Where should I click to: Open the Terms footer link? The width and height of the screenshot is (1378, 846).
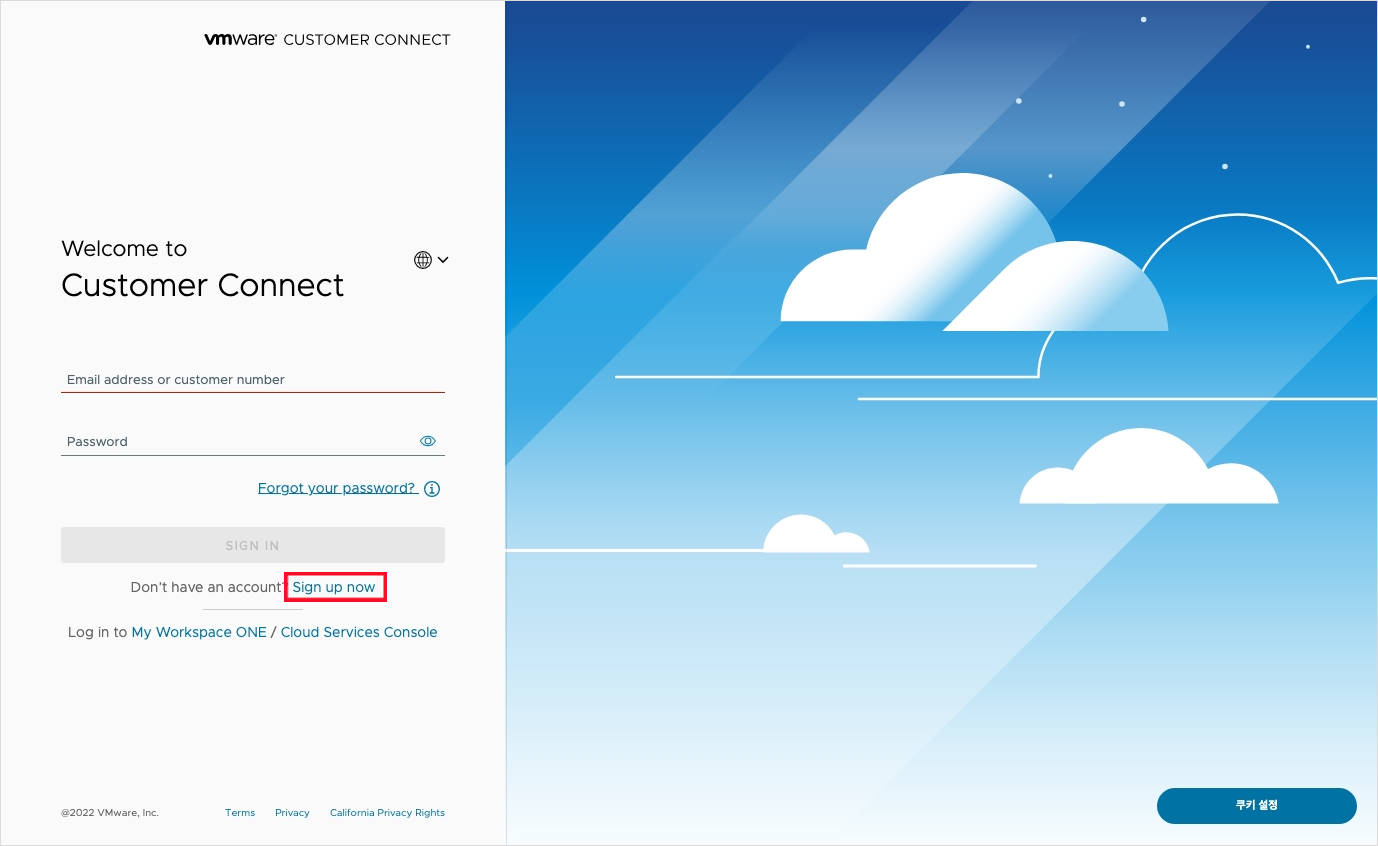pyautogui.click(x=240, y=813)
